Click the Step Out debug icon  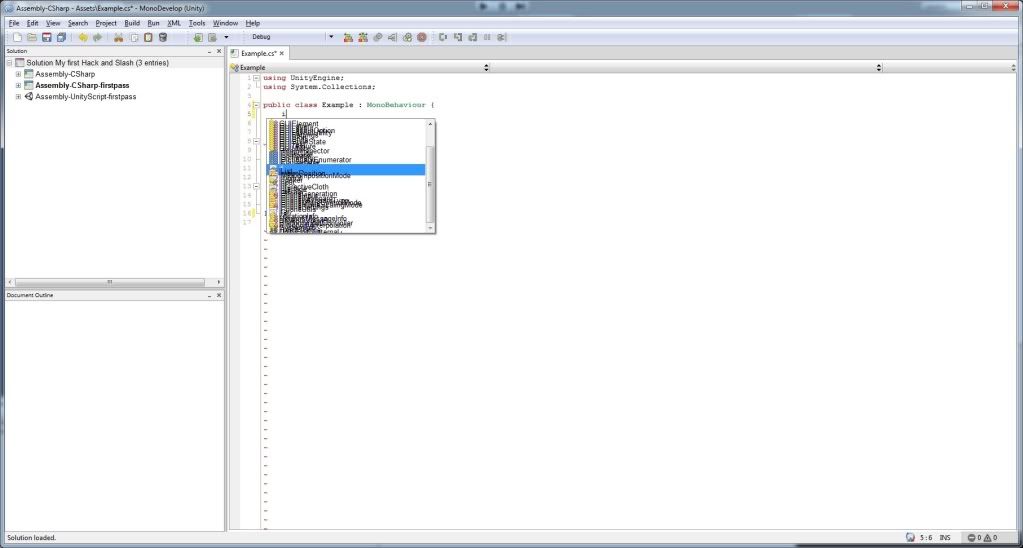(x=472, y=37)
